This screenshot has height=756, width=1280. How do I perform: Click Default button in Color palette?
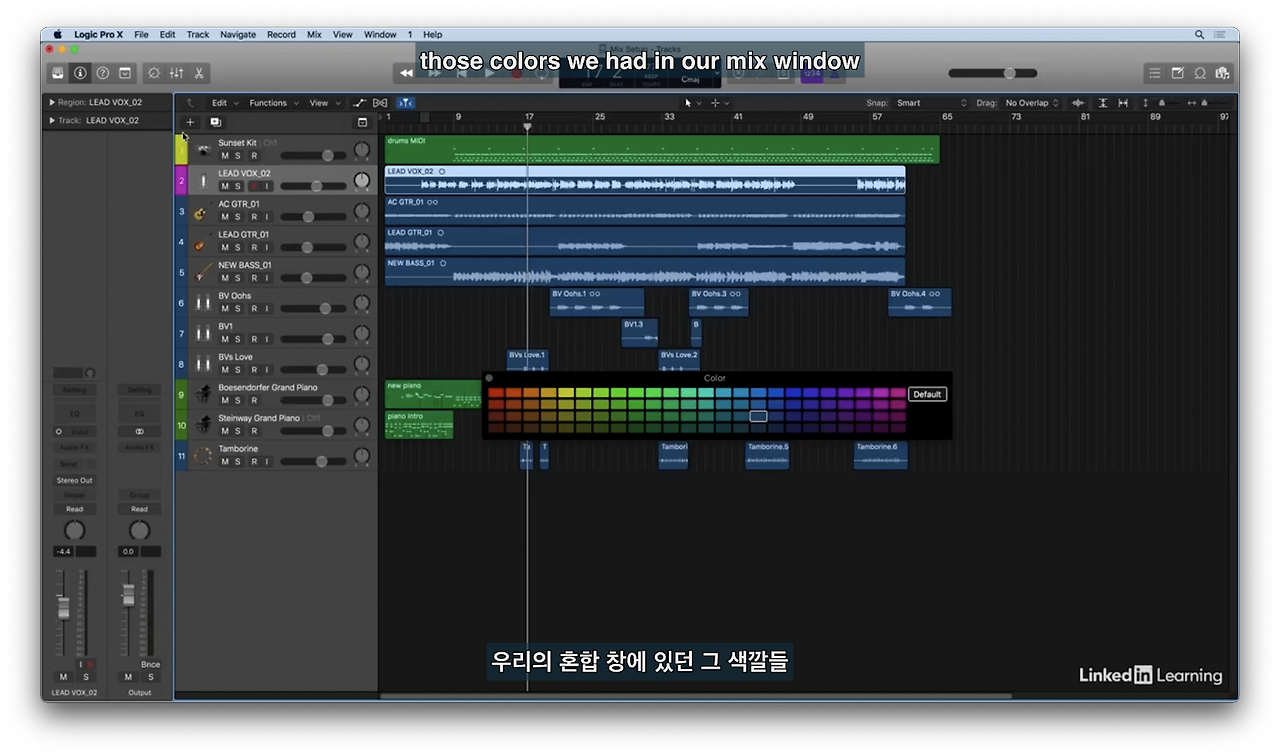[927, 394]
